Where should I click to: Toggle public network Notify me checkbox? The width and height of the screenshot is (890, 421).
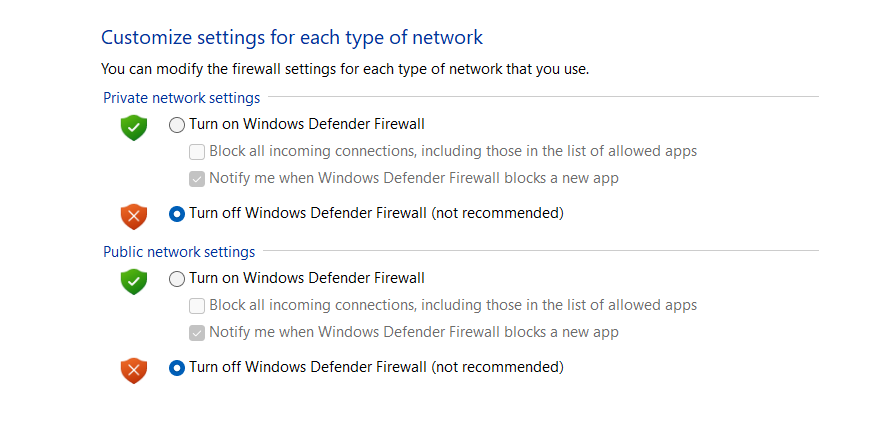pyautogui.click(x=197, y=333)
